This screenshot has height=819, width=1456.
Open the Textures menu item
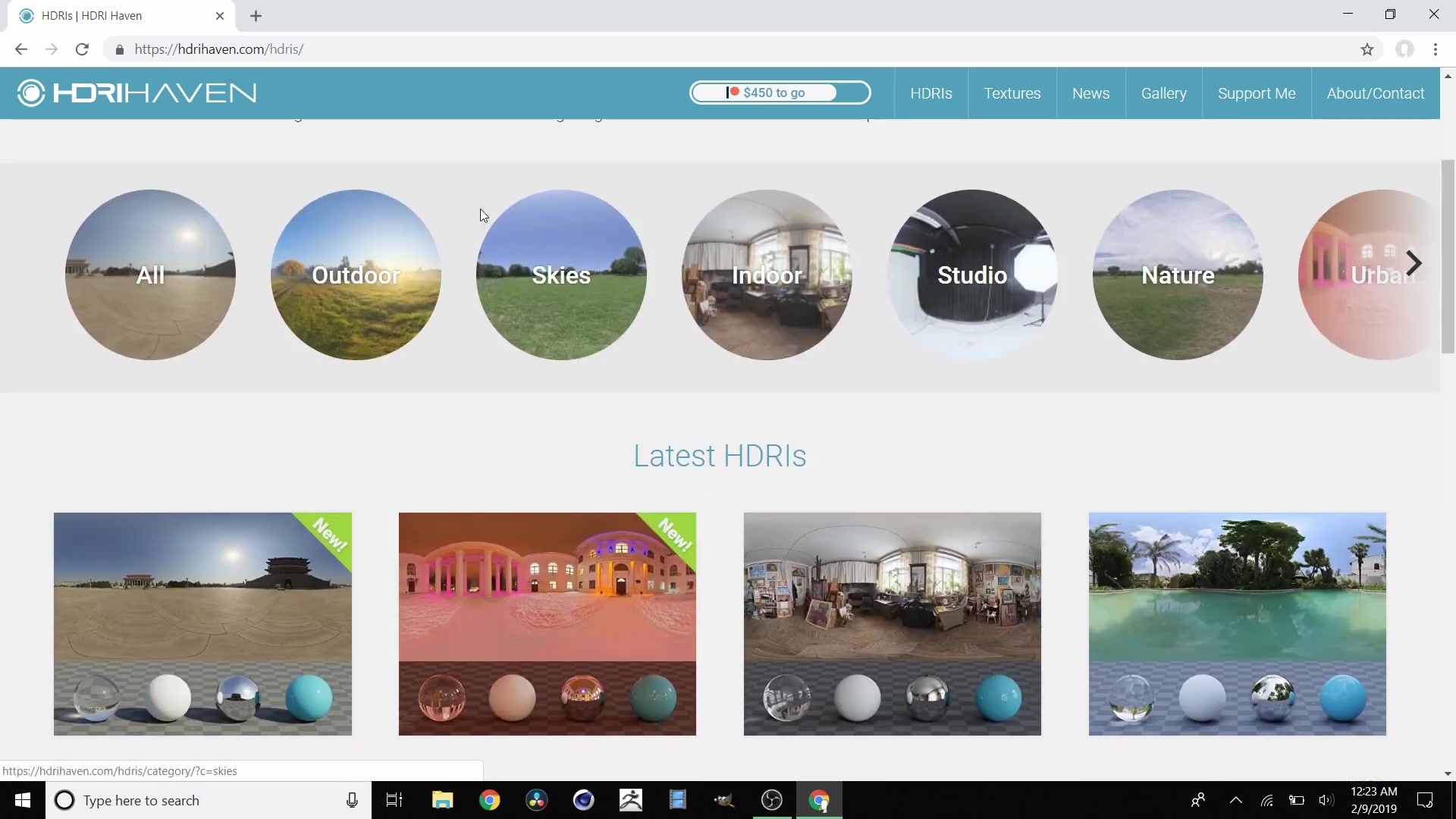point(1012,93)
